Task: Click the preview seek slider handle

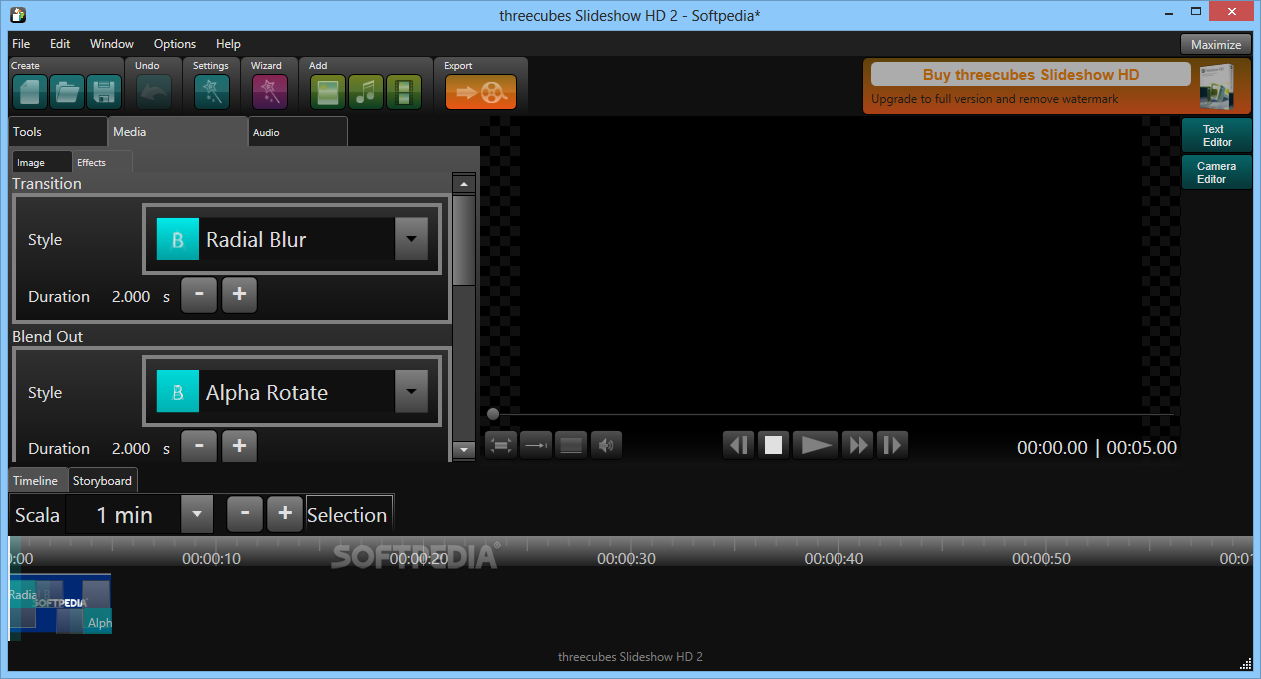Action: (x=493, y=413)
